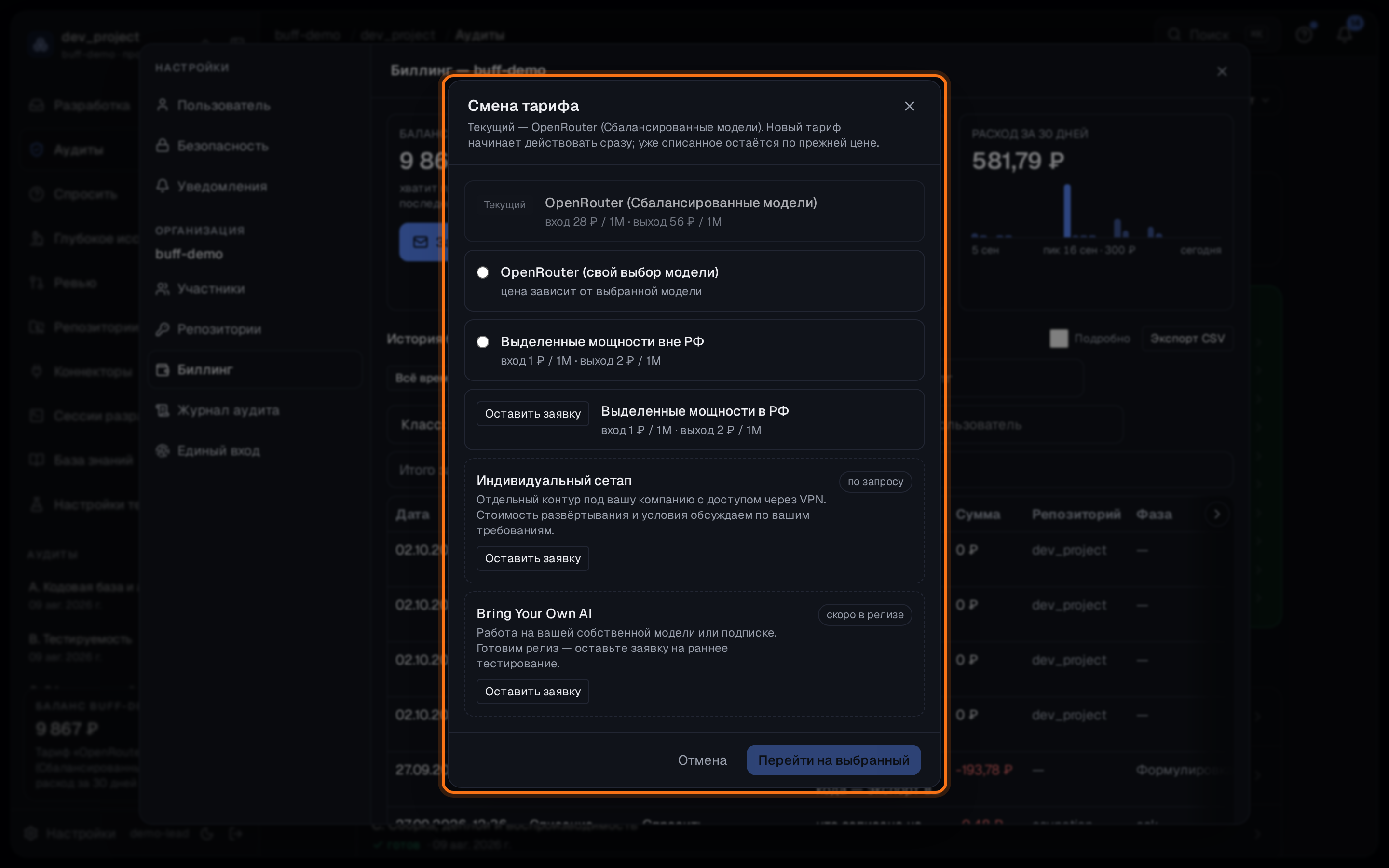Screen dimensions: 1389x868
Task: Open Участники people icon in settings
Action: point(163,289)
